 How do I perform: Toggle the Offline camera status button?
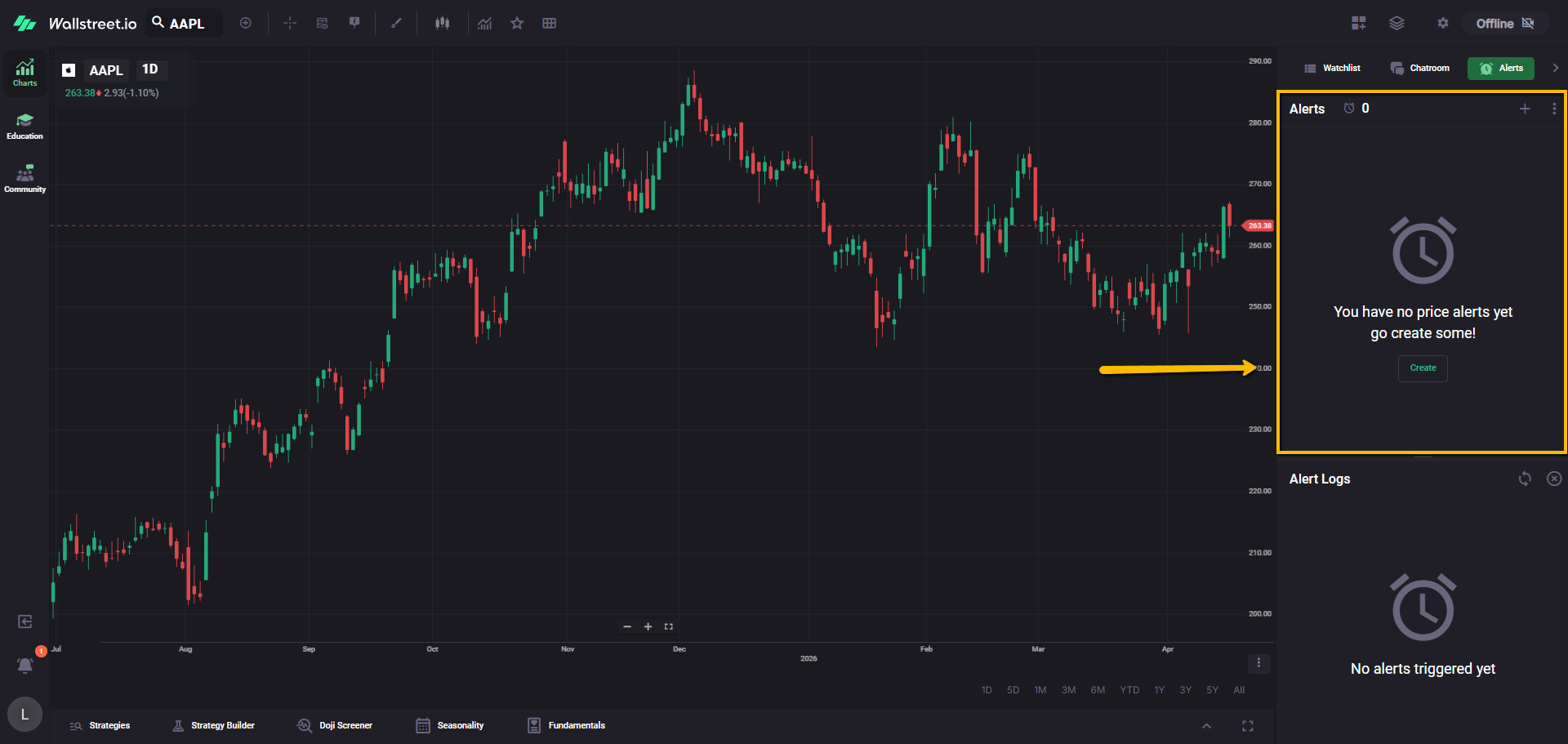(x=1504, y=24)
